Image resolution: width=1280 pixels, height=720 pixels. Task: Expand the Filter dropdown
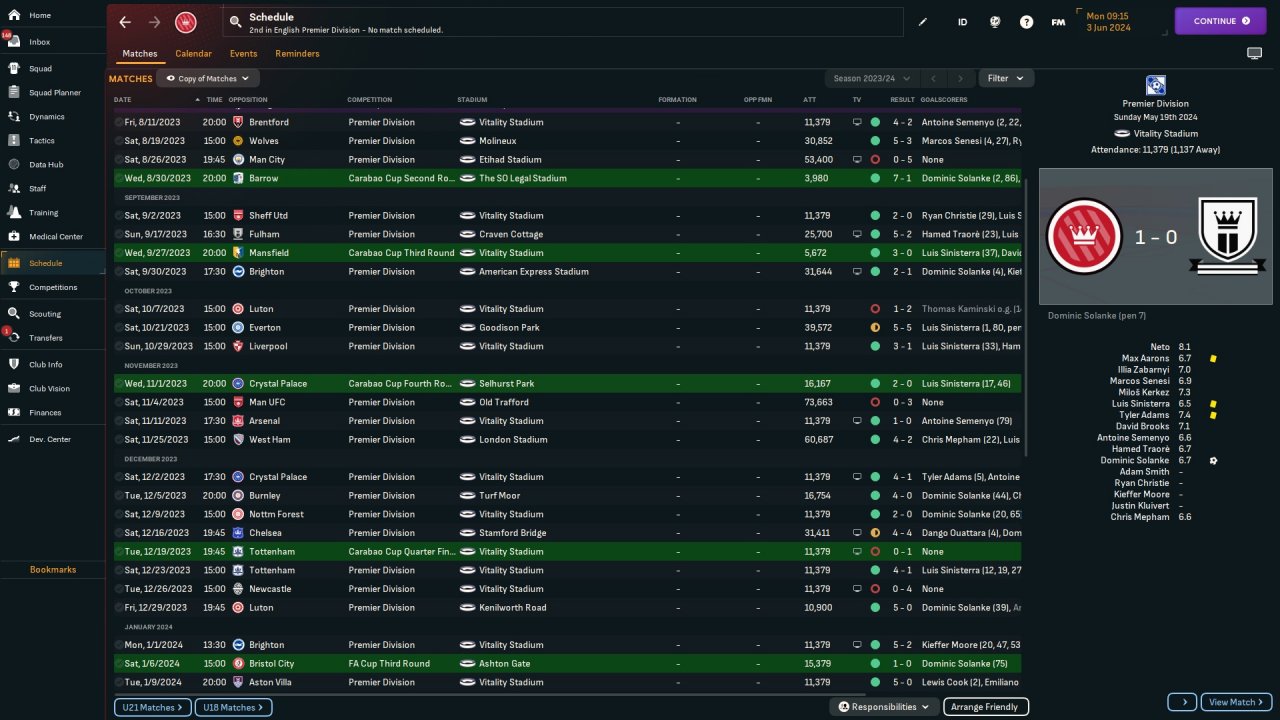tap(1005, 78)
